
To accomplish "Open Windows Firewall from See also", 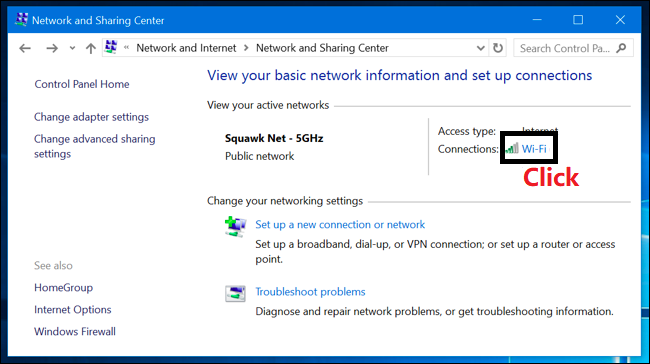I will point(75,332).
